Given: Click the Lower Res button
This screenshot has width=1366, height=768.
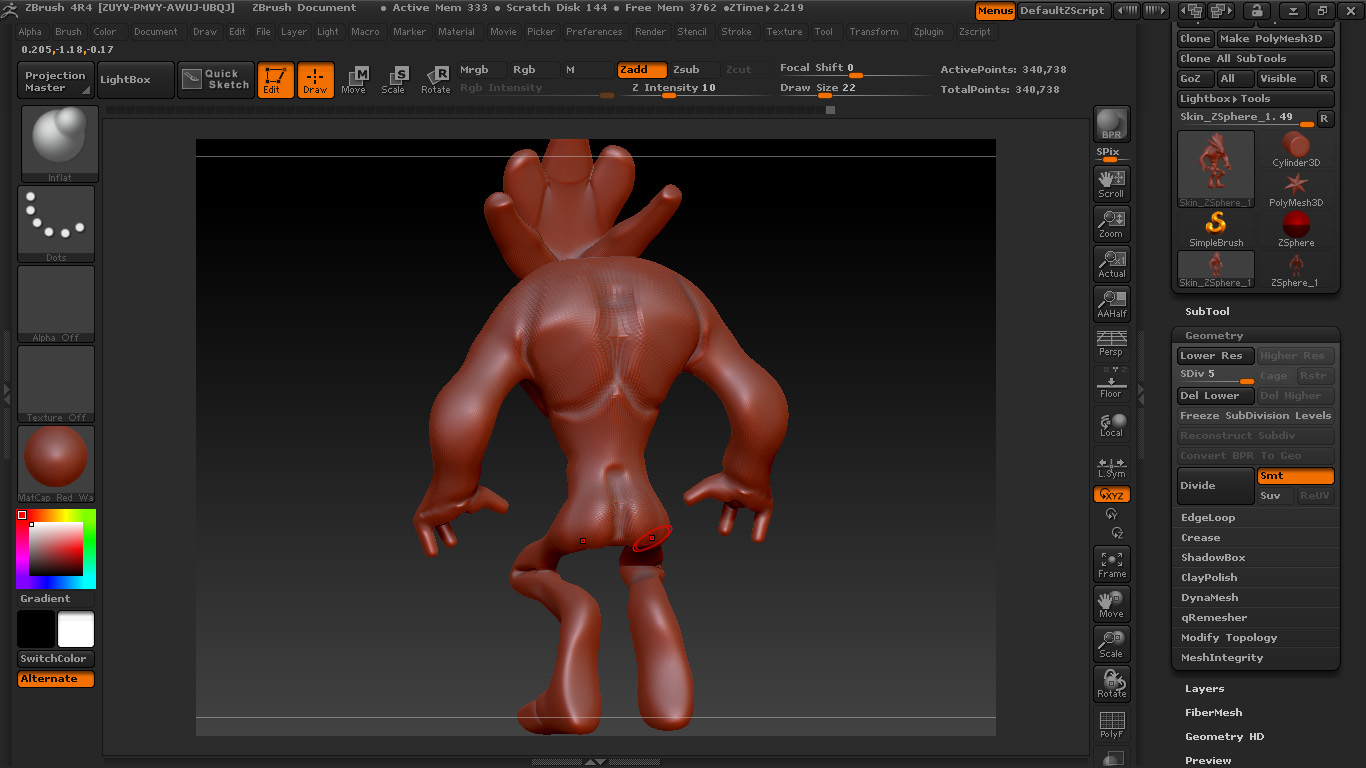Looking at the screenshot, I should click(x=1215, y=356).
